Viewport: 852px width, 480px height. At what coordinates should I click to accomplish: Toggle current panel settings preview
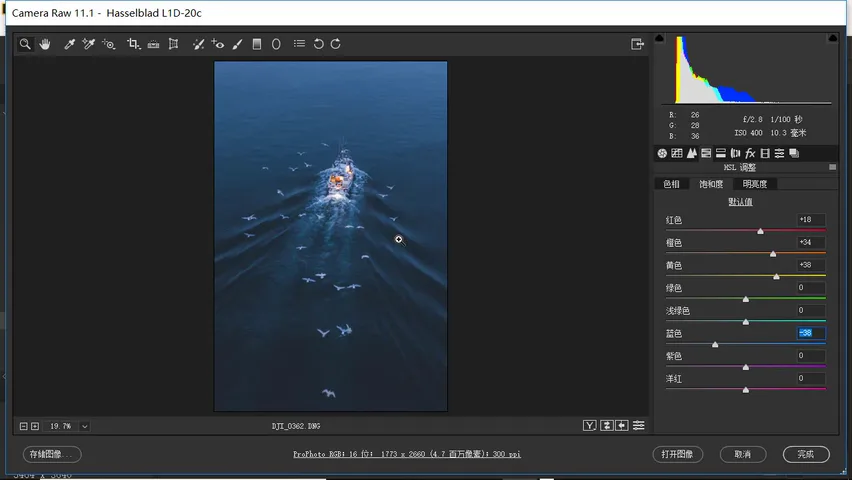(639, 426)
